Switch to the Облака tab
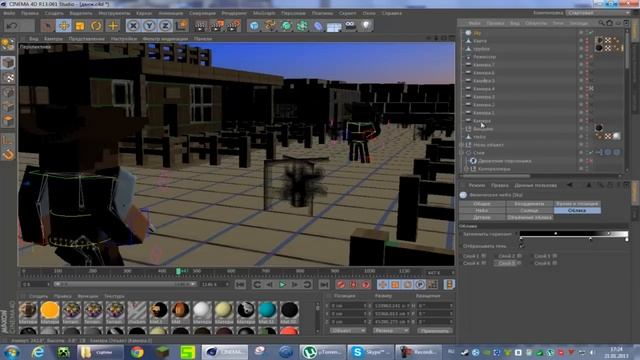 click(577, 211)
